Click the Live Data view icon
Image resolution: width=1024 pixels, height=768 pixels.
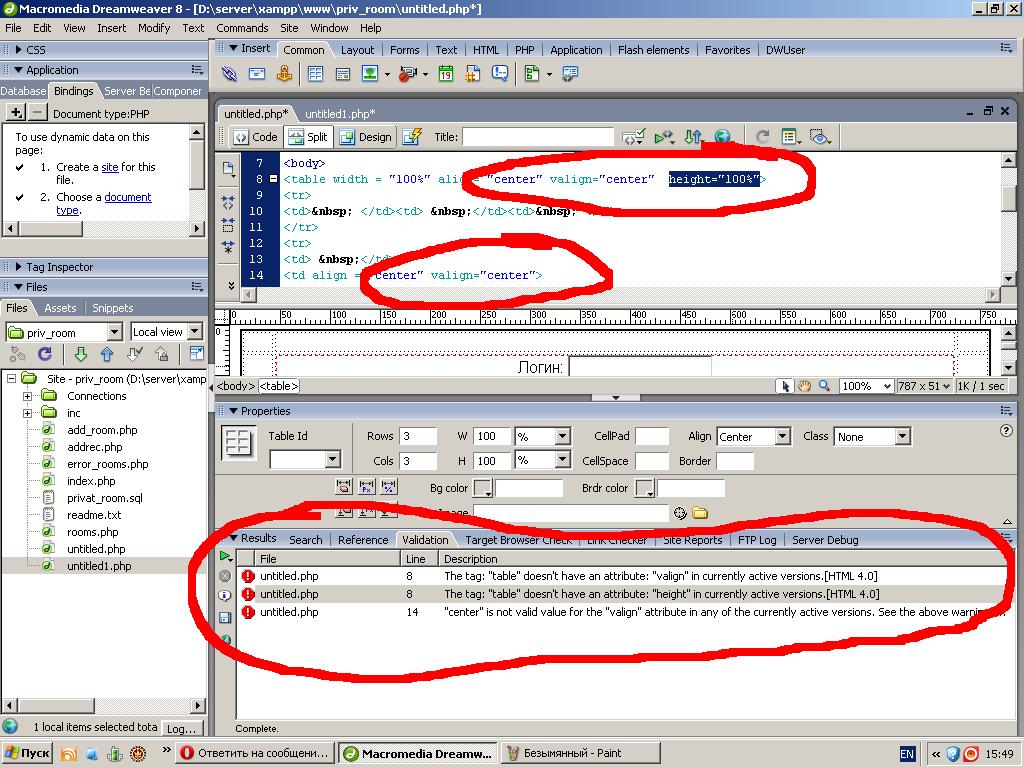[412, 136]
